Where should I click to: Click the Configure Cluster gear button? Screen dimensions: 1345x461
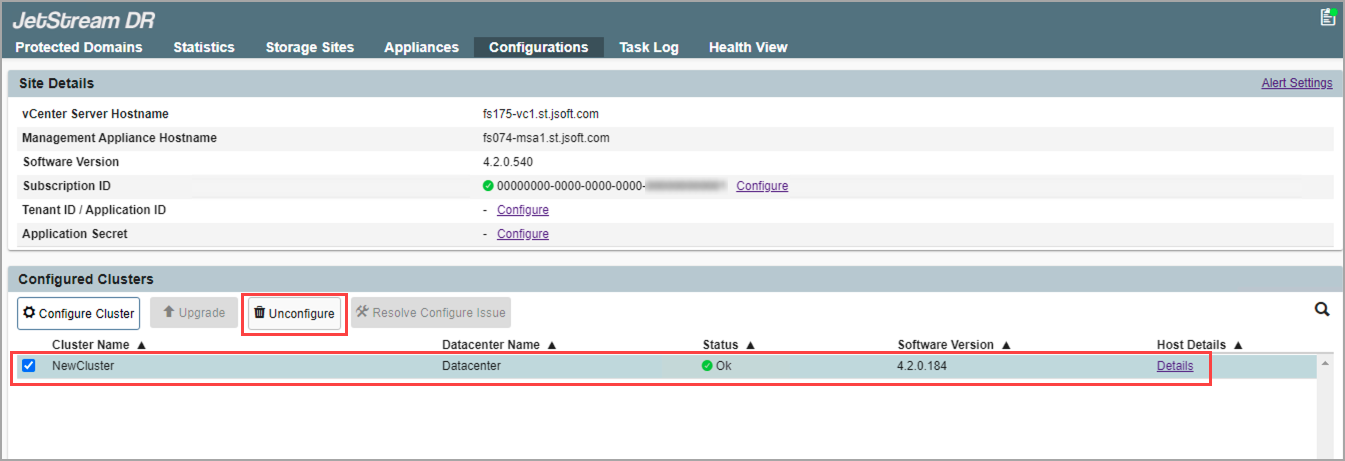click(78, 313)
